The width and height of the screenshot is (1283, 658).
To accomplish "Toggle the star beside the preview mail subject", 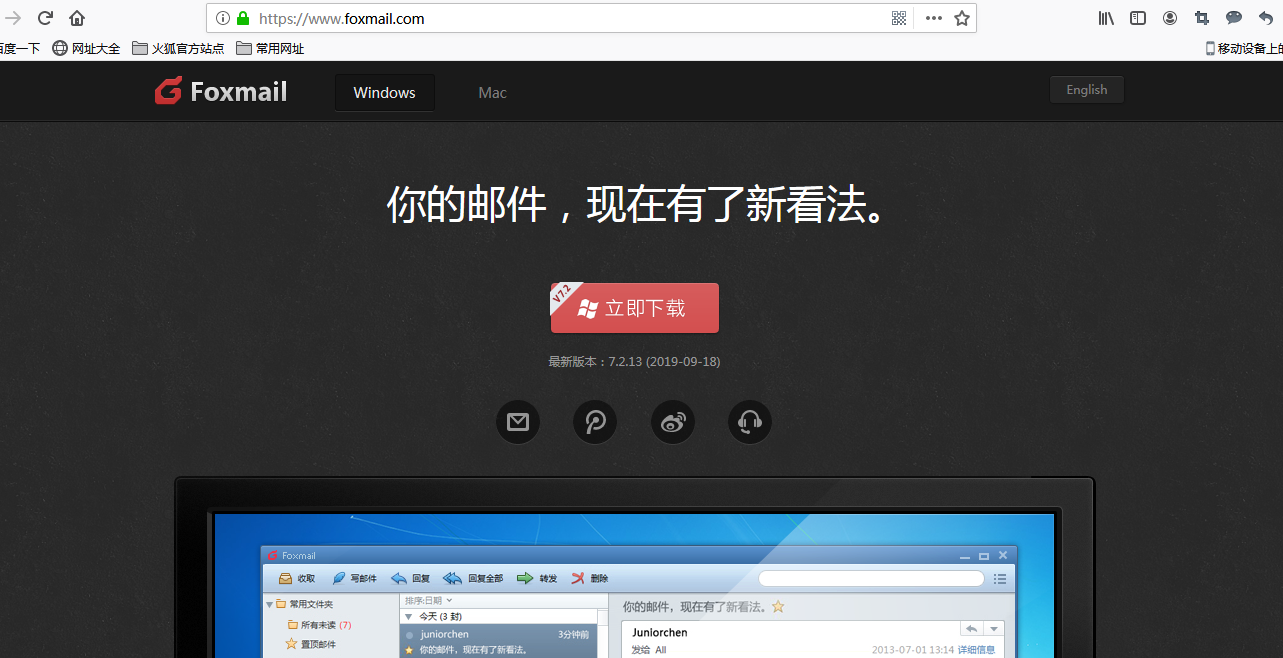I will (778, 607).
